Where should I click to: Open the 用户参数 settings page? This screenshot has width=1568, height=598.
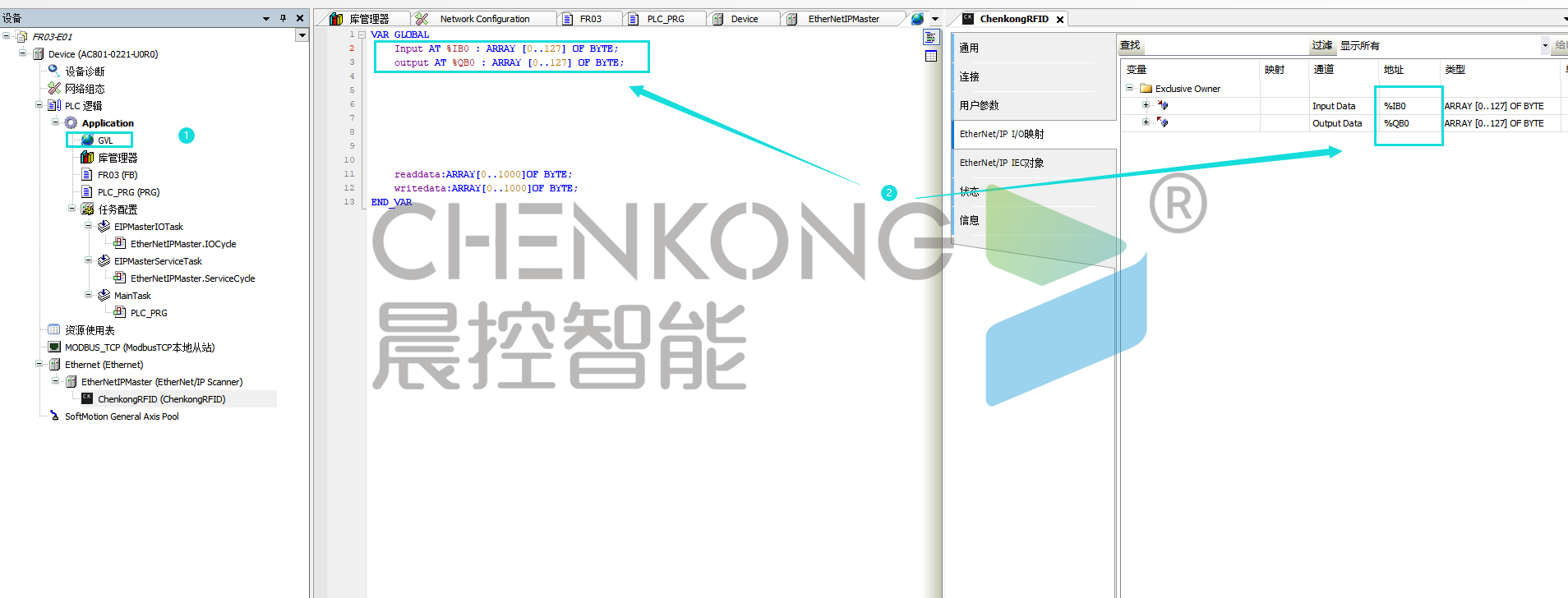[979, 105]
